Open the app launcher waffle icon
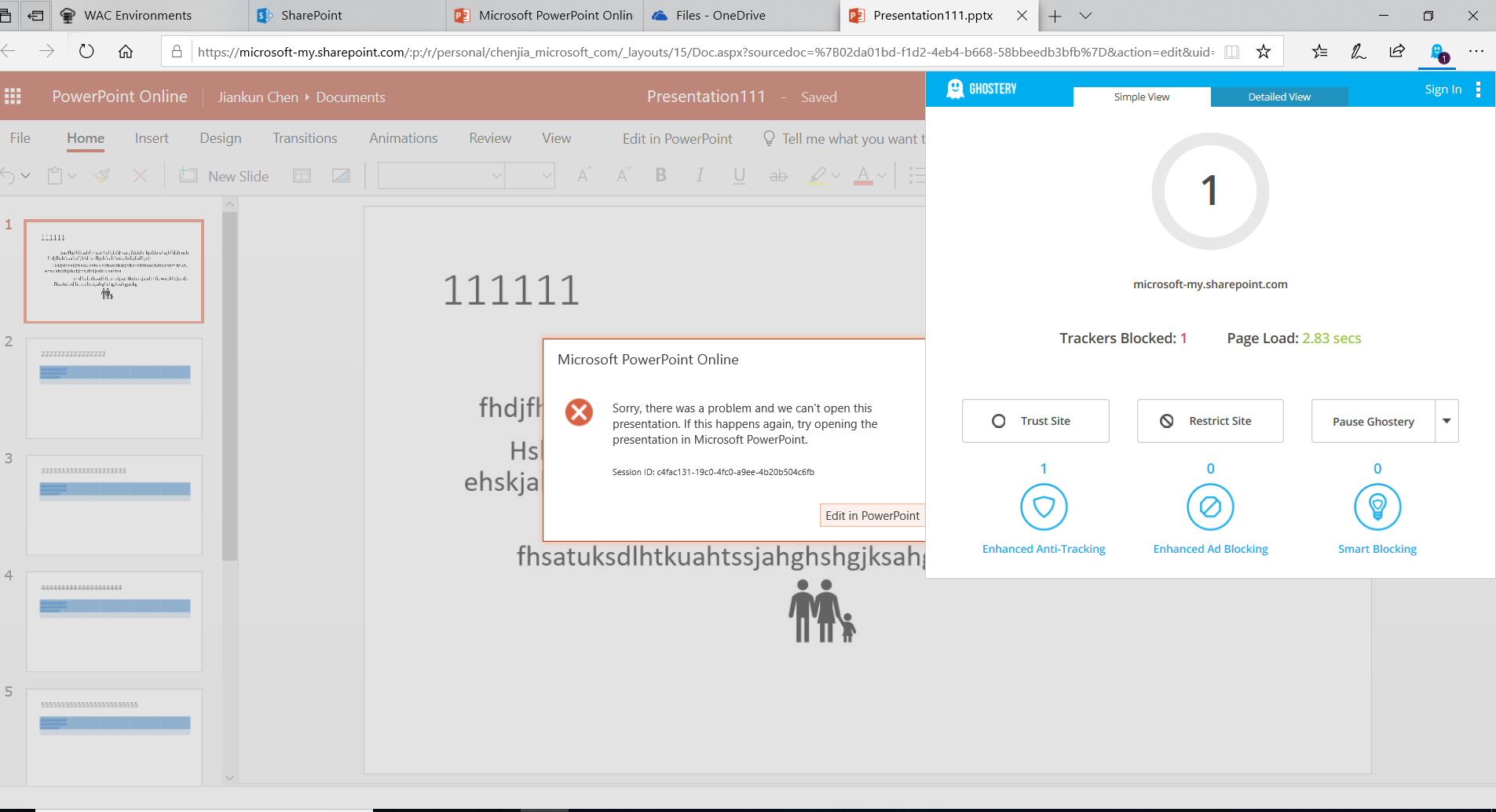 coord(13,97)
